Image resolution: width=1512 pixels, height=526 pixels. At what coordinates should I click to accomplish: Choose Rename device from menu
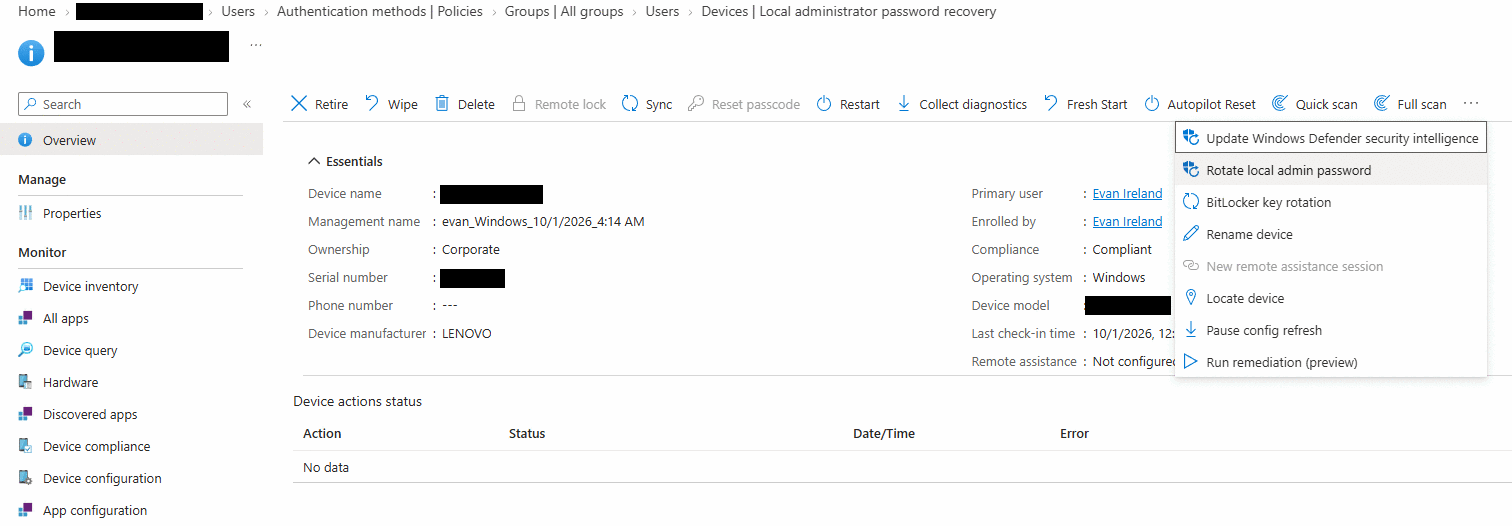(x=1331, y=234)
